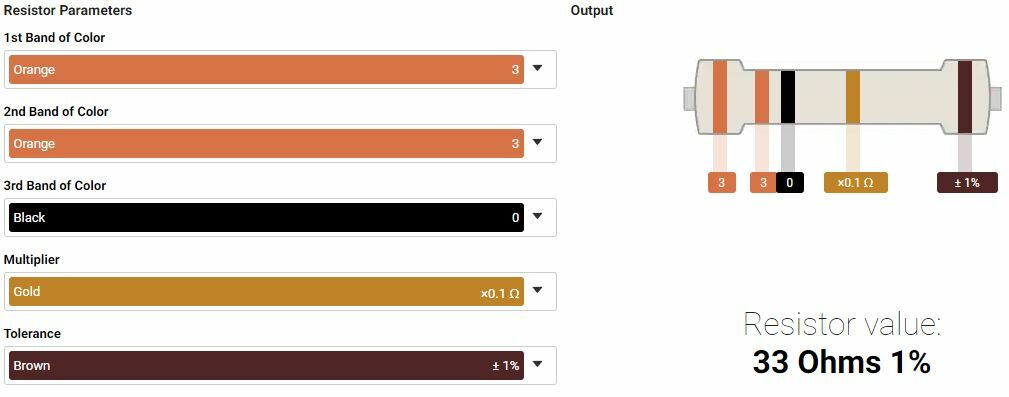Open the Tolerance dropdown arrow
The width and height of the screenshot is (1009, 397).
pyautogui.click(x=538, y=365)
